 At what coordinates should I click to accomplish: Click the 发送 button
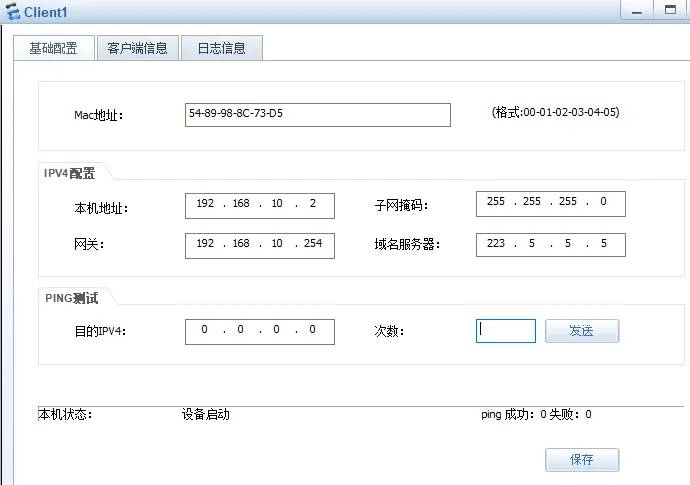click(582, 331)
